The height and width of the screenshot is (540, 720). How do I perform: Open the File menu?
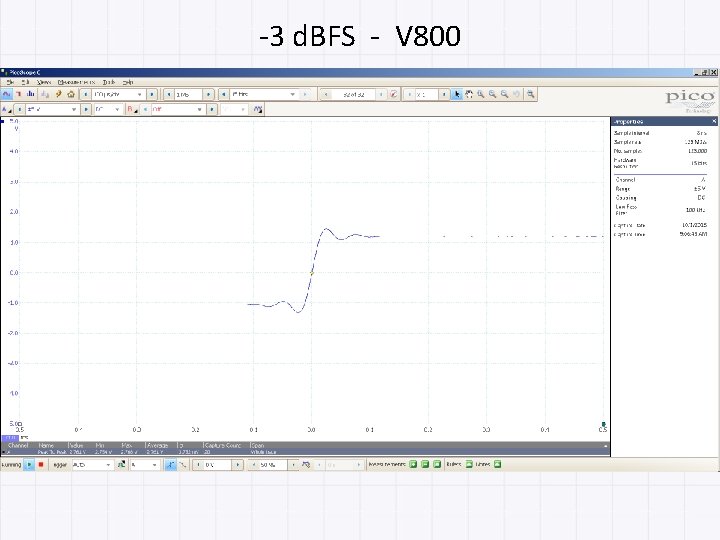click(11, 82)
